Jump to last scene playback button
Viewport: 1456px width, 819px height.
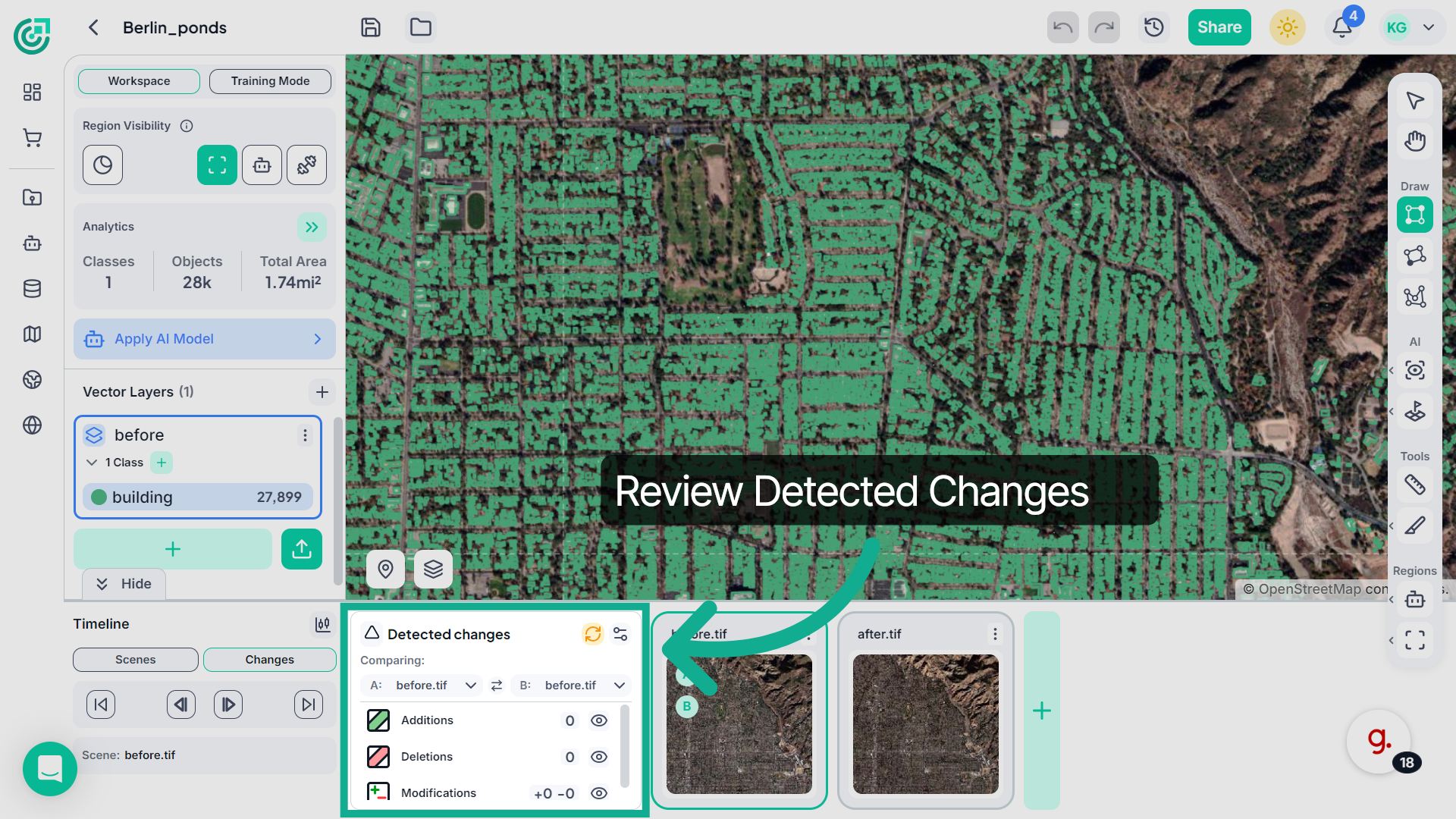pyautogui.click(x=309, y=704)
